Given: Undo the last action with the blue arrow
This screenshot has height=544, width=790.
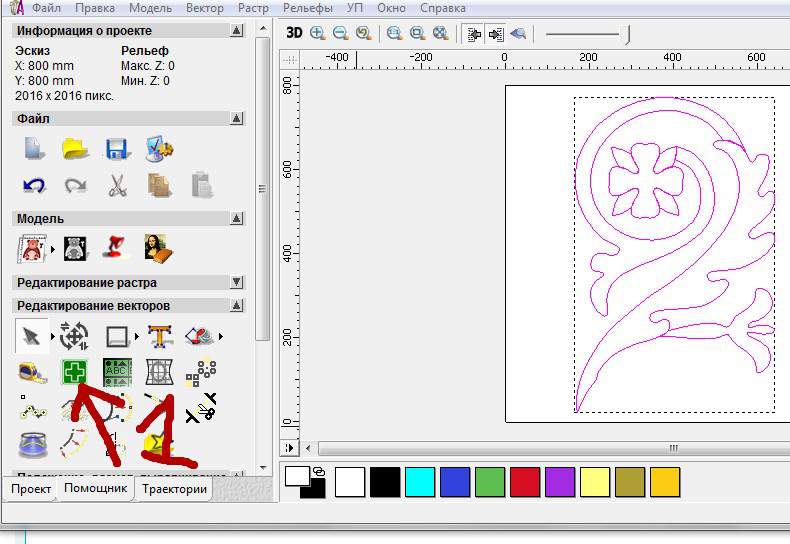Looking at the screenshot, I should pos(34,186).
